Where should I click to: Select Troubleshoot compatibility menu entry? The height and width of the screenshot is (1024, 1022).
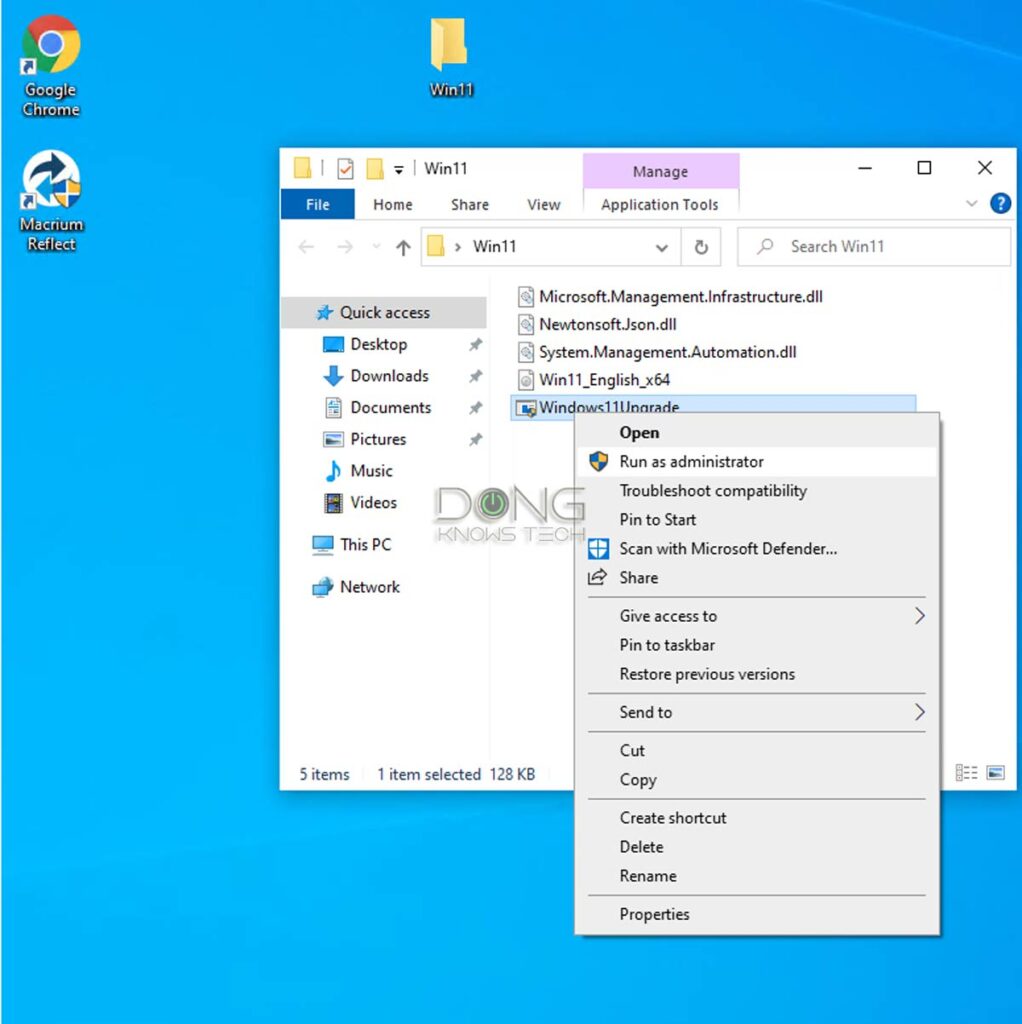(757, 490)
